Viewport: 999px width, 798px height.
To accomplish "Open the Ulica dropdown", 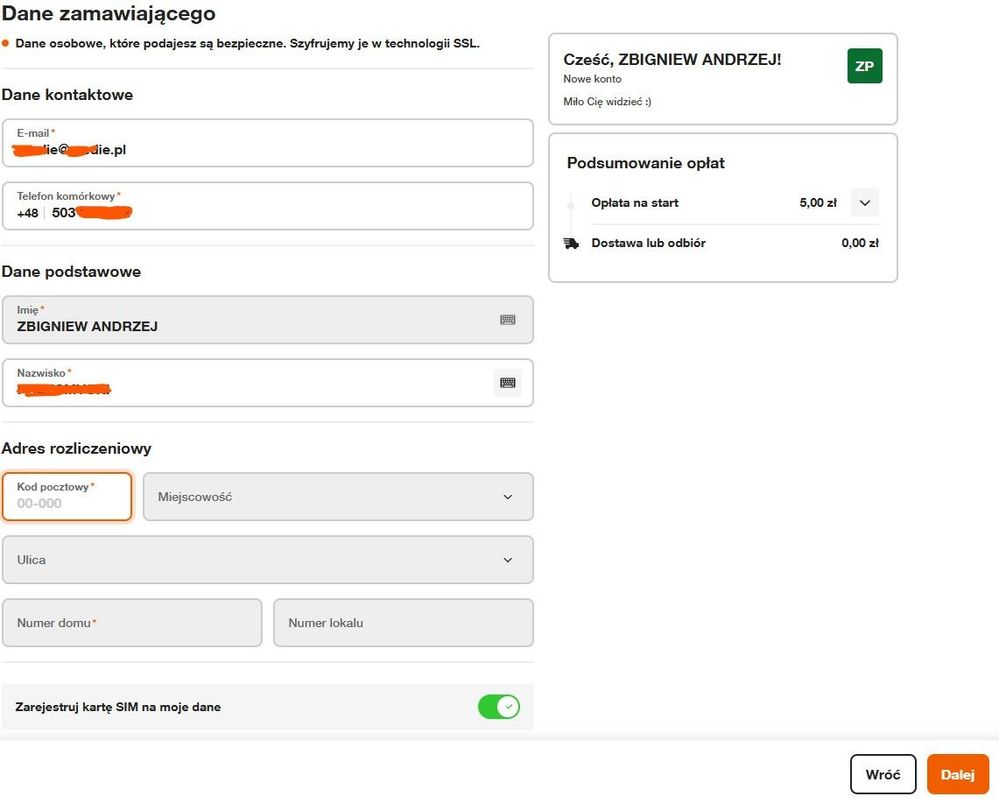I will (x=268, y=560).
